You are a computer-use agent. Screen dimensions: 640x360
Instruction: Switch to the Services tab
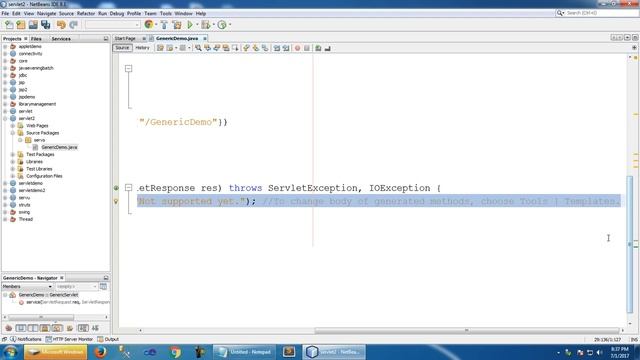coord(61,39)
